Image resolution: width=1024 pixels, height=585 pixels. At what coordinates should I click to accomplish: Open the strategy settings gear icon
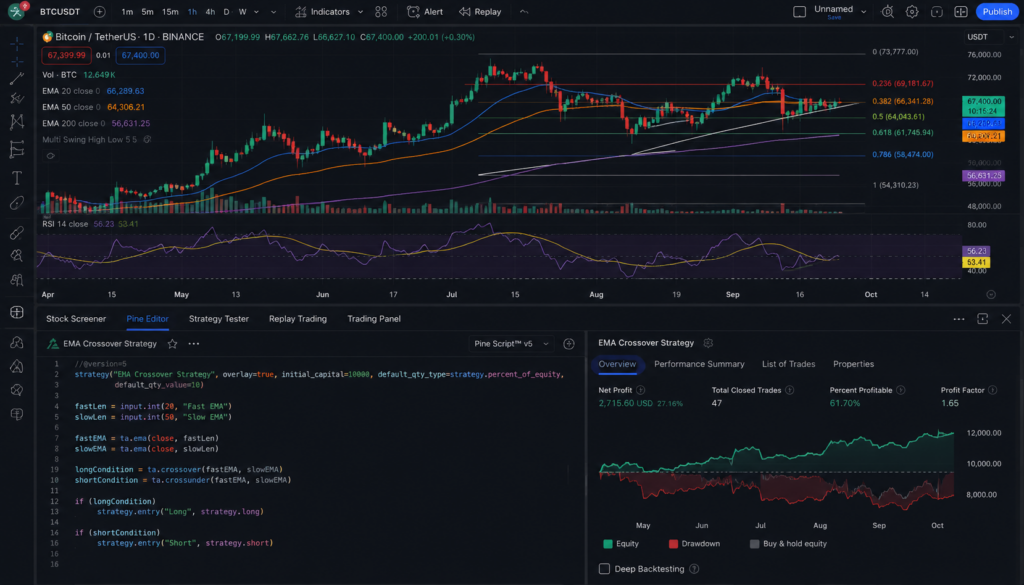coord(709,343)
